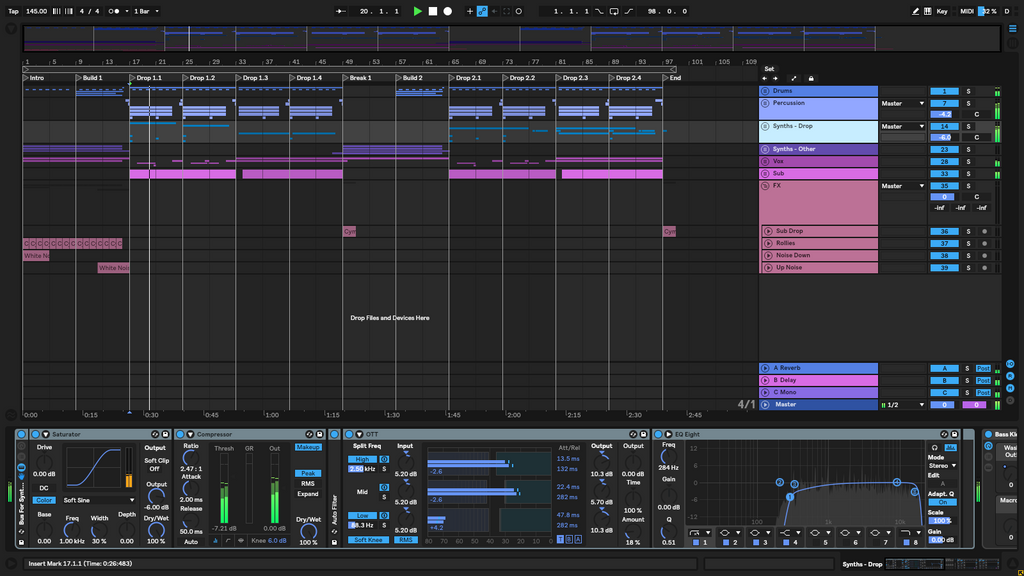Click the Sub Drop track play icon
Viewport: 1024px width, 576px height.
(x=768, y=231)
